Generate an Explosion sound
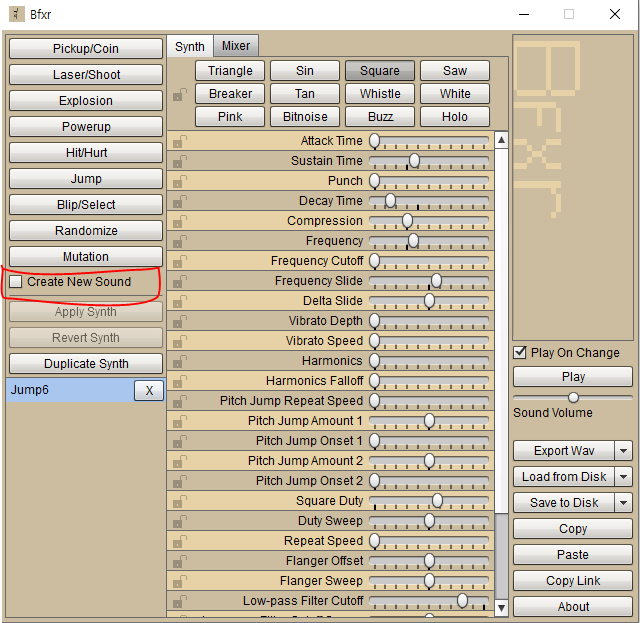Screen dimensions: 640x623 pyautogui.click(x=86, y=100)
